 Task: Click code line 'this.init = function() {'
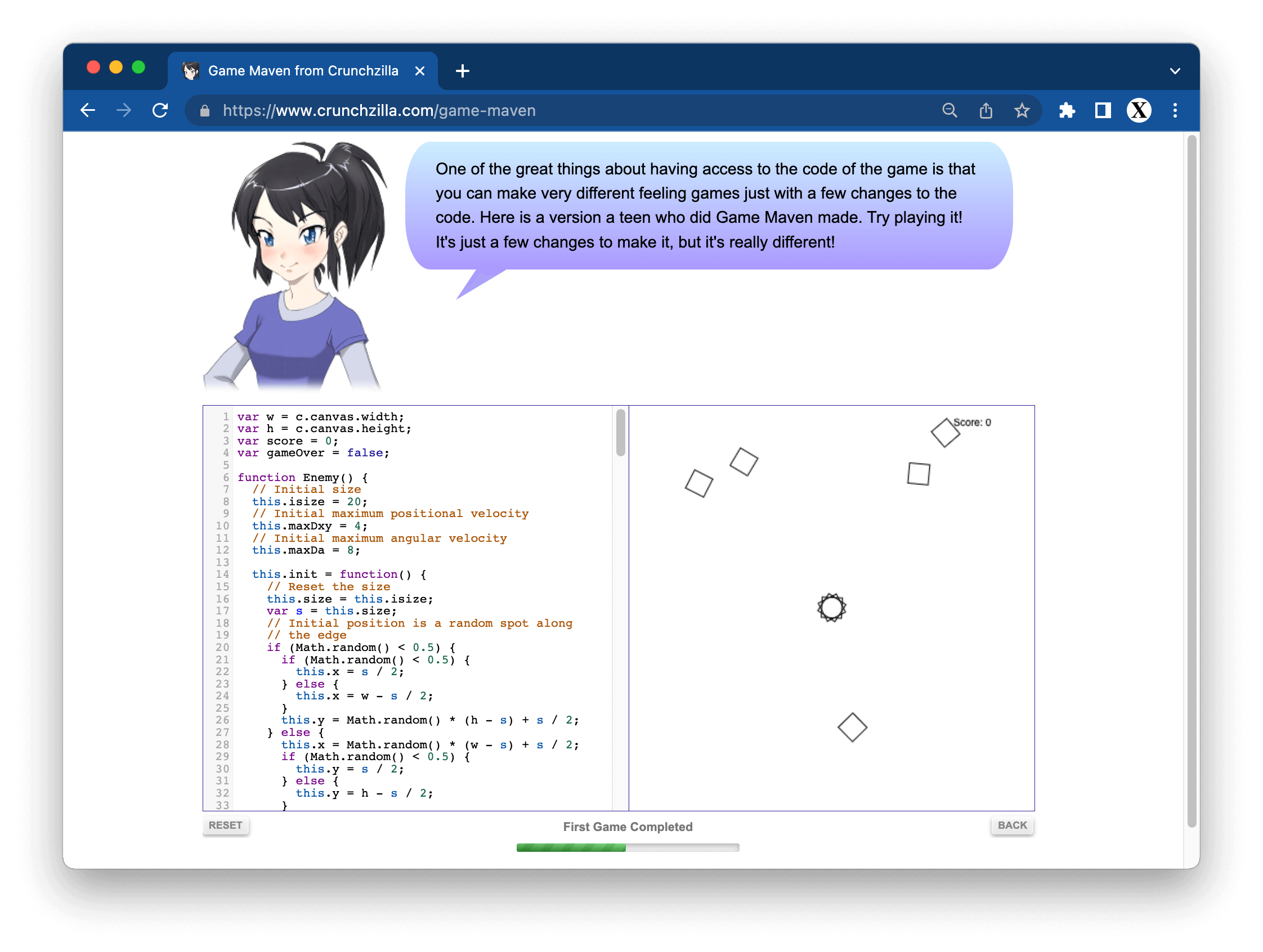[x=339, y=574]
